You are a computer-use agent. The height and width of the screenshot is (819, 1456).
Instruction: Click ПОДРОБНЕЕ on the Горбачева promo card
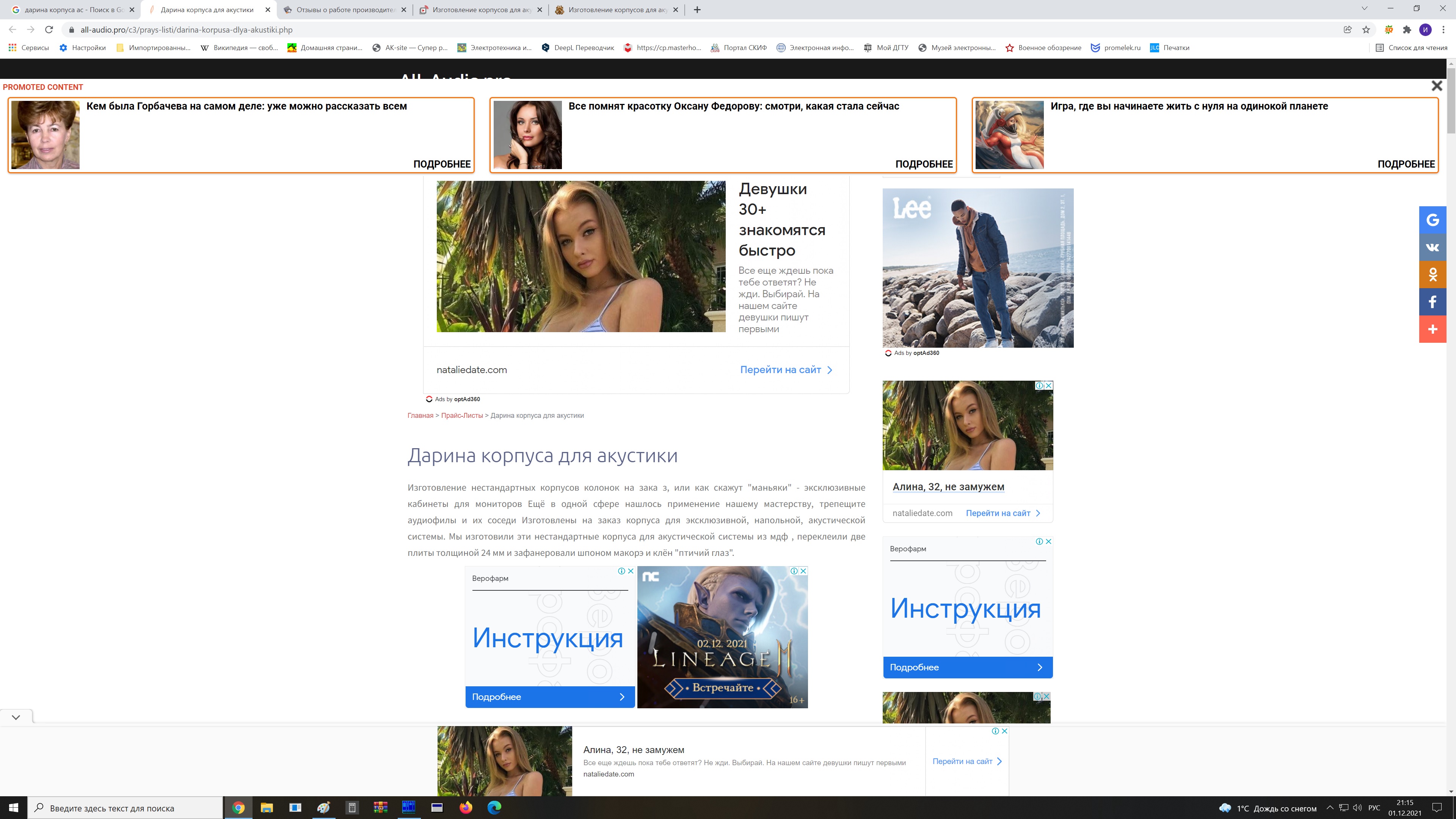pos(441,164)
